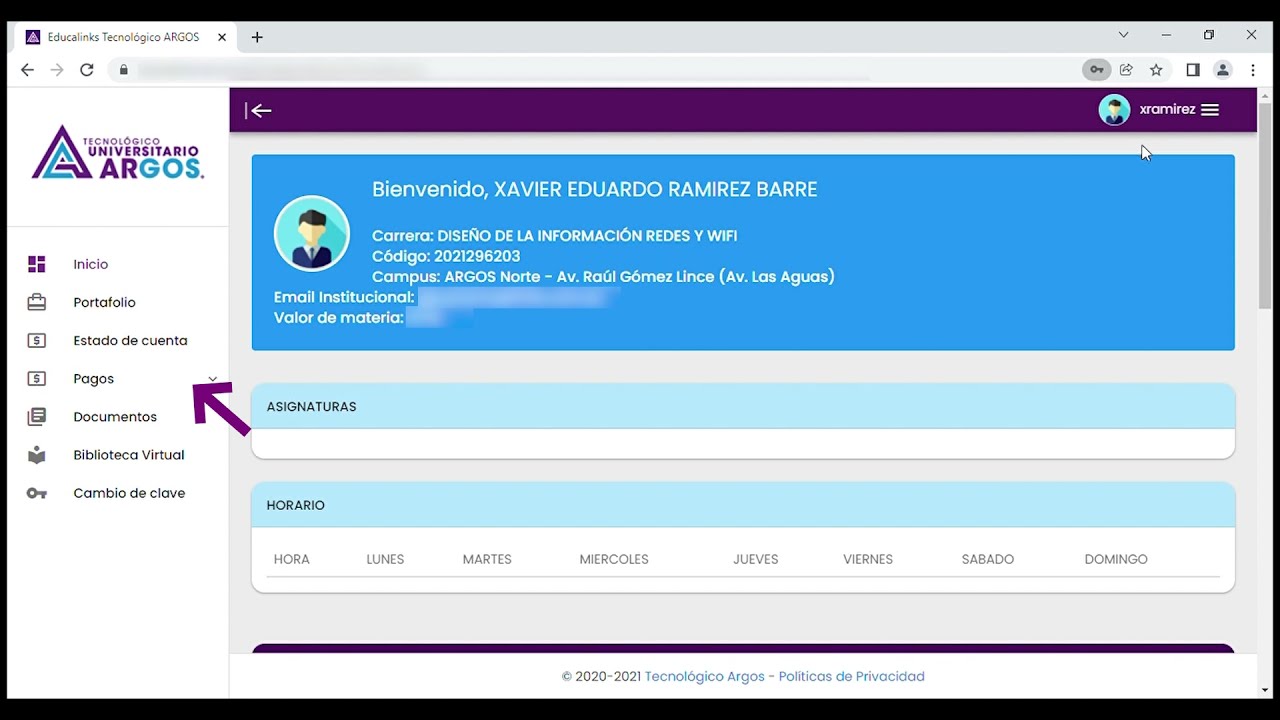1280x720 pixels.
Task: Click the Cambio de clave key icon
Action: (x=37, y=493)
